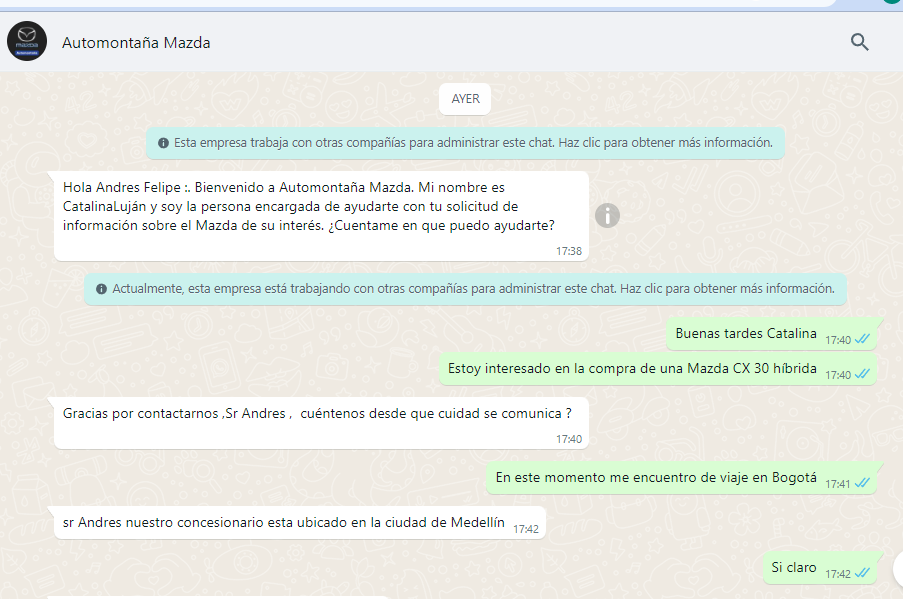Viewport: 903px width, 599px height.
Task: Open the Automontaña Mazda profile picture
Action: click(x=26, y=41)
